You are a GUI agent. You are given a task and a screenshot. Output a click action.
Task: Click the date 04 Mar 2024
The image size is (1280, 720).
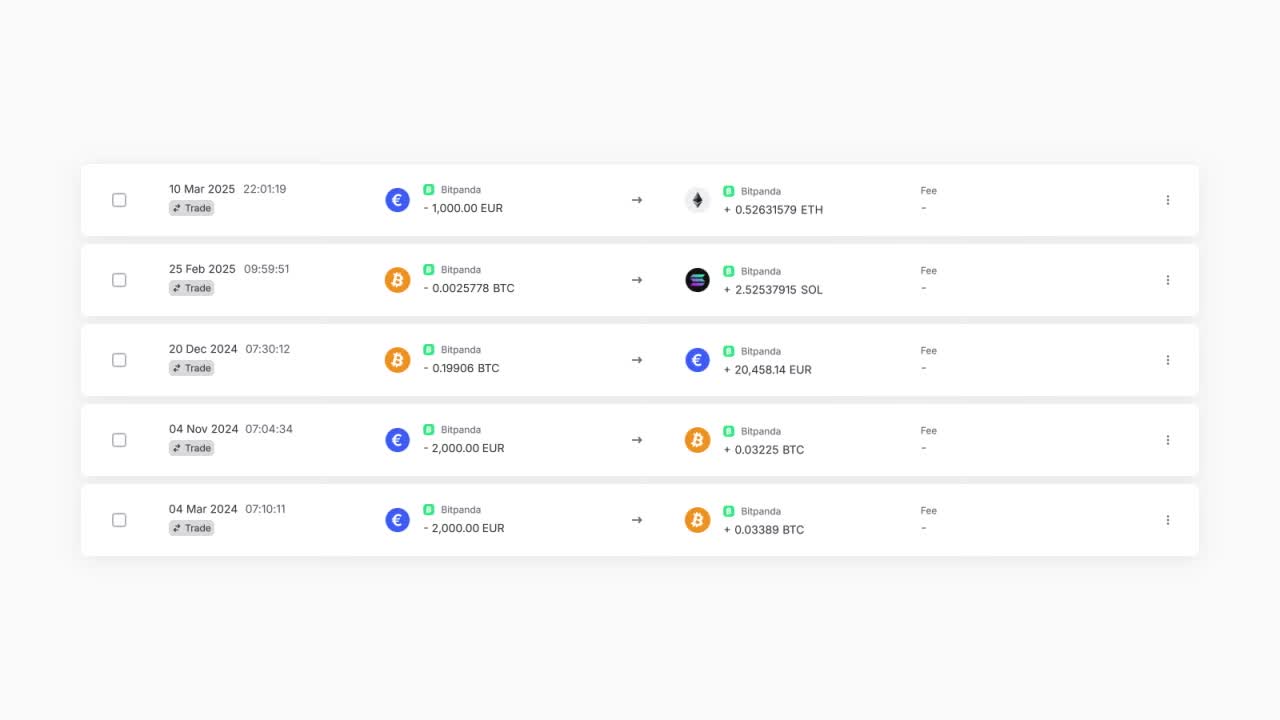tap(203, 509)
